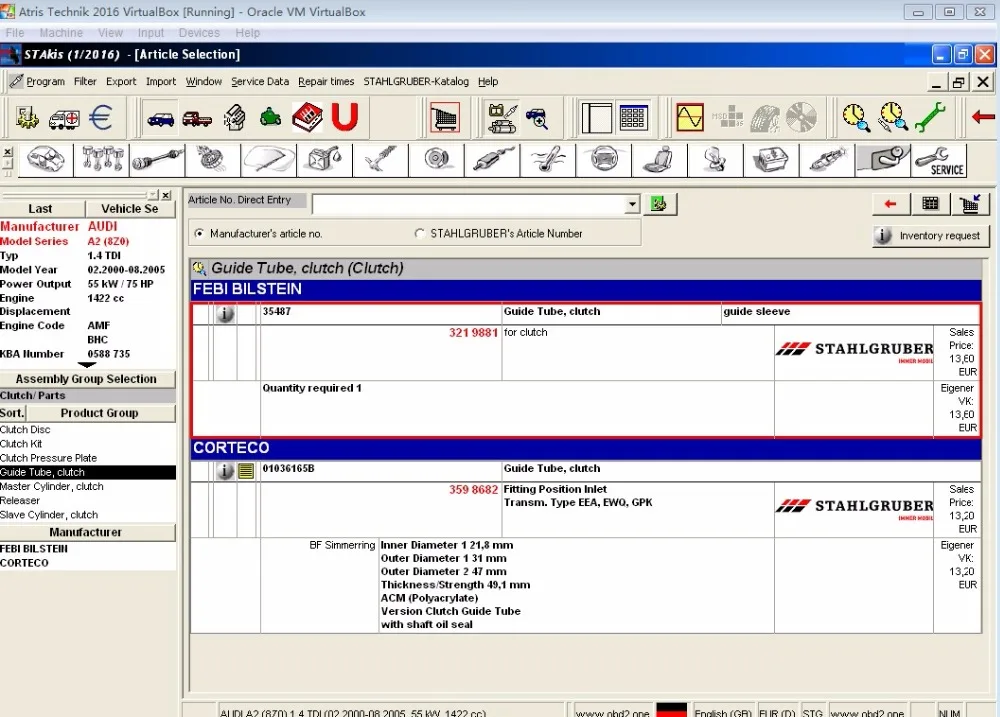Image resolution: width=1000 pixels, height=717 pixels.
Task: Click the Assembly Group Selection button
Action: 87,379
